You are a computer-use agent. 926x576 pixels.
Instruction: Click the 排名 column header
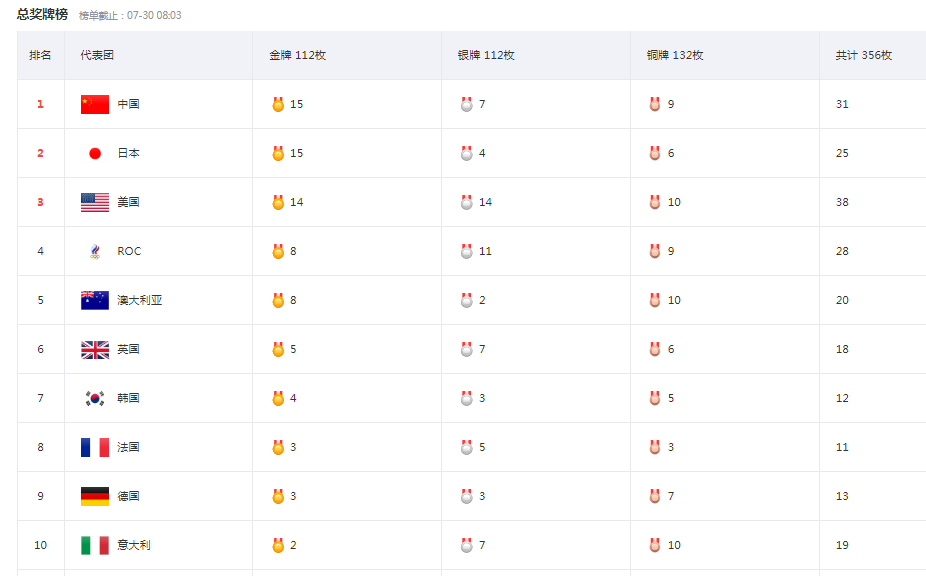click(x=40, y=56)
